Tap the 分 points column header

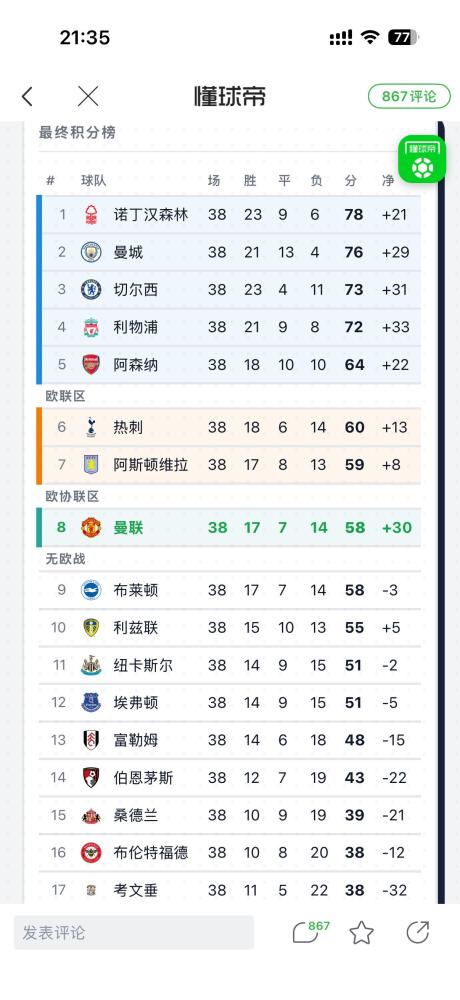click(x=350, y=180)
